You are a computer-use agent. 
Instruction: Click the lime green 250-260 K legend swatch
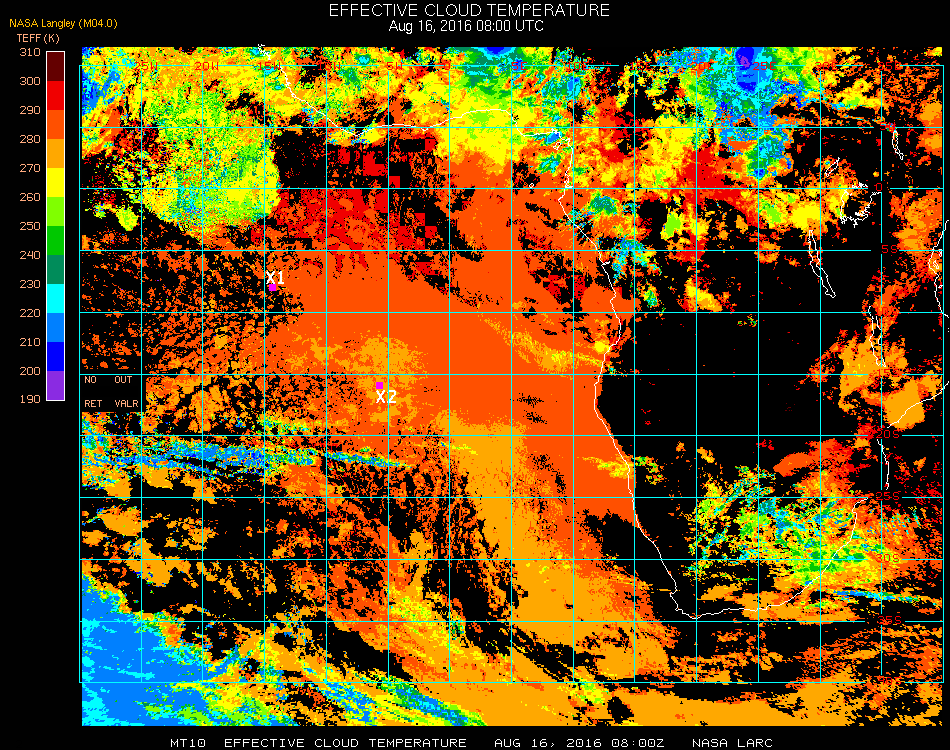(x=55, y=211)
